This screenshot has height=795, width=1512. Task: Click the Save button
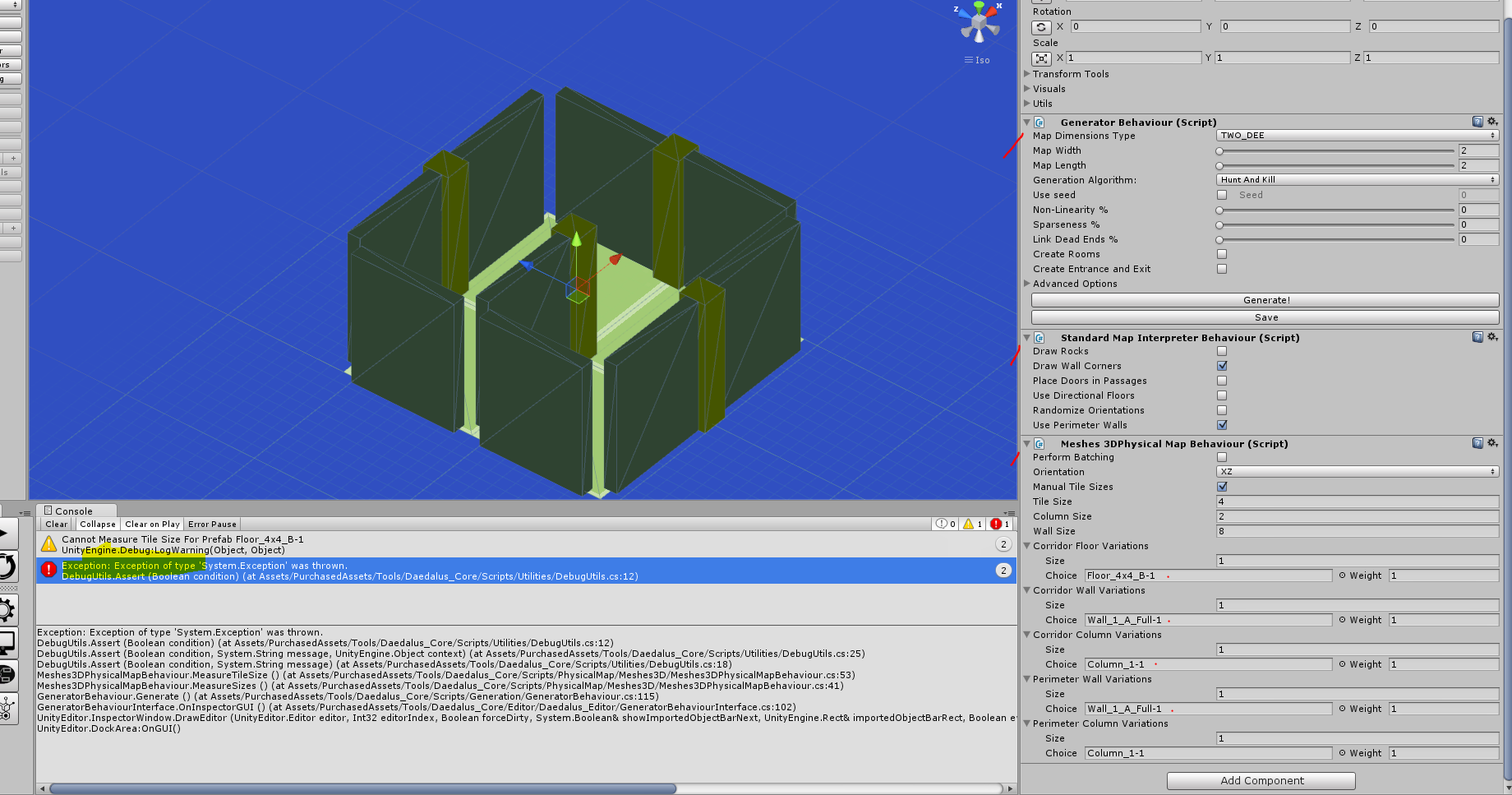pos(1265,317)
